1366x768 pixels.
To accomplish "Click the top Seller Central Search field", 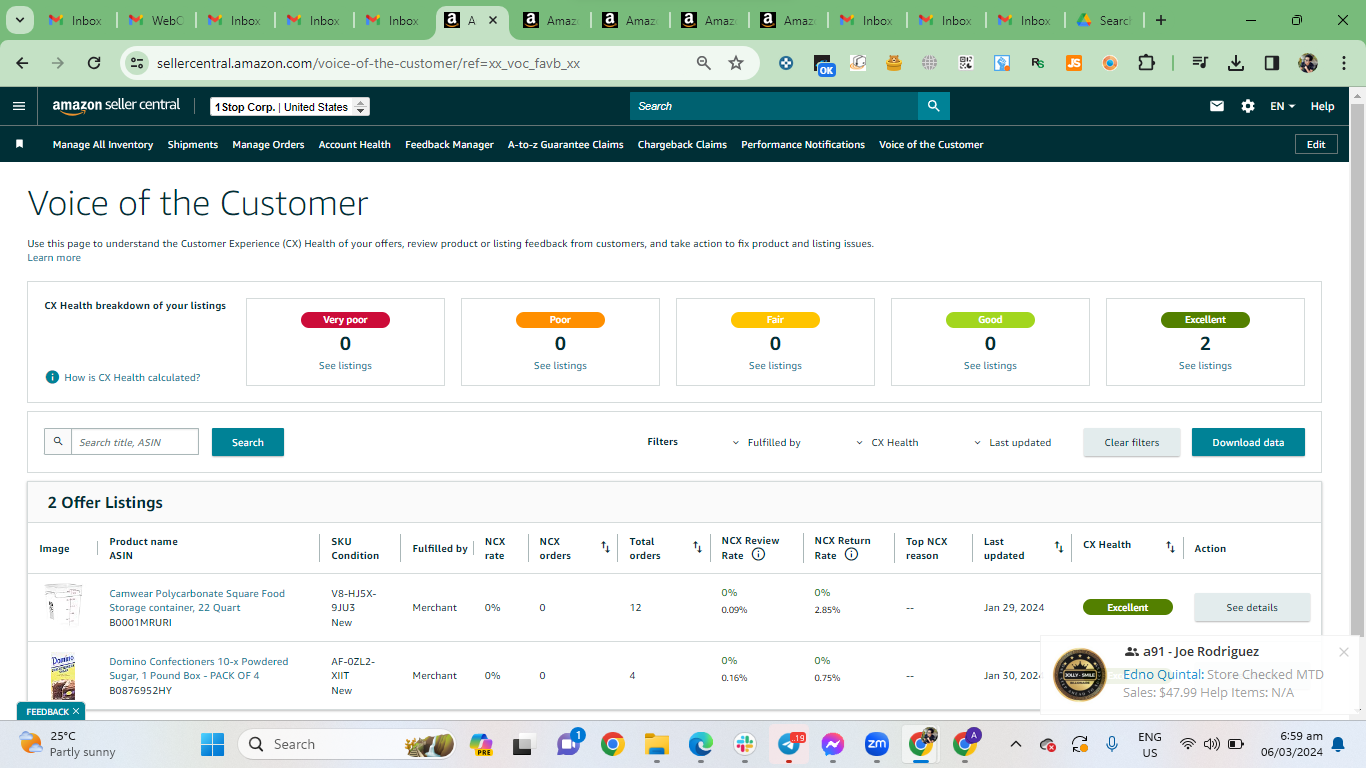I will (774, 106).
